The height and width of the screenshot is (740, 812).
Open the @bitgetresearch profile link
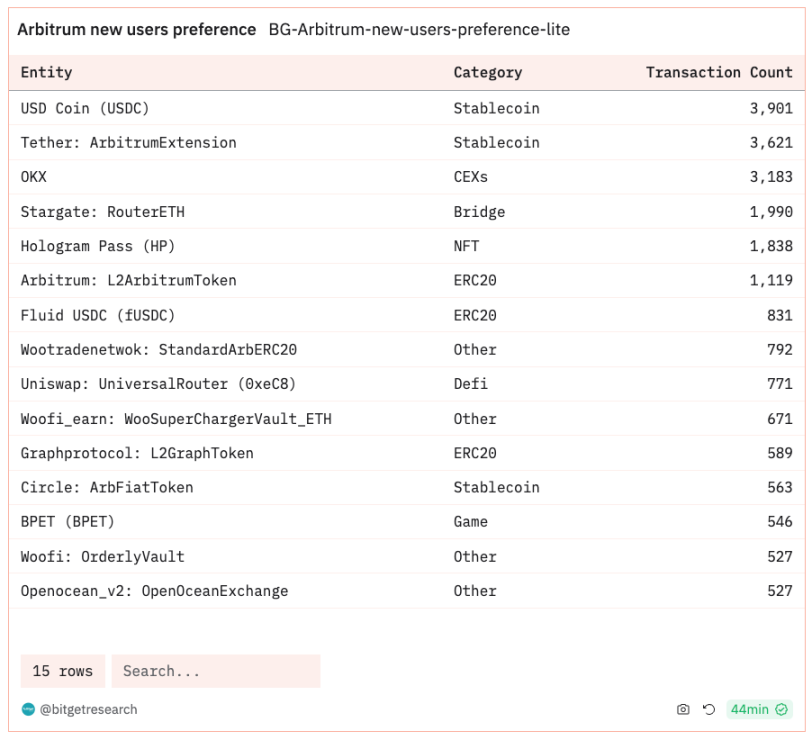click(88, 710)
